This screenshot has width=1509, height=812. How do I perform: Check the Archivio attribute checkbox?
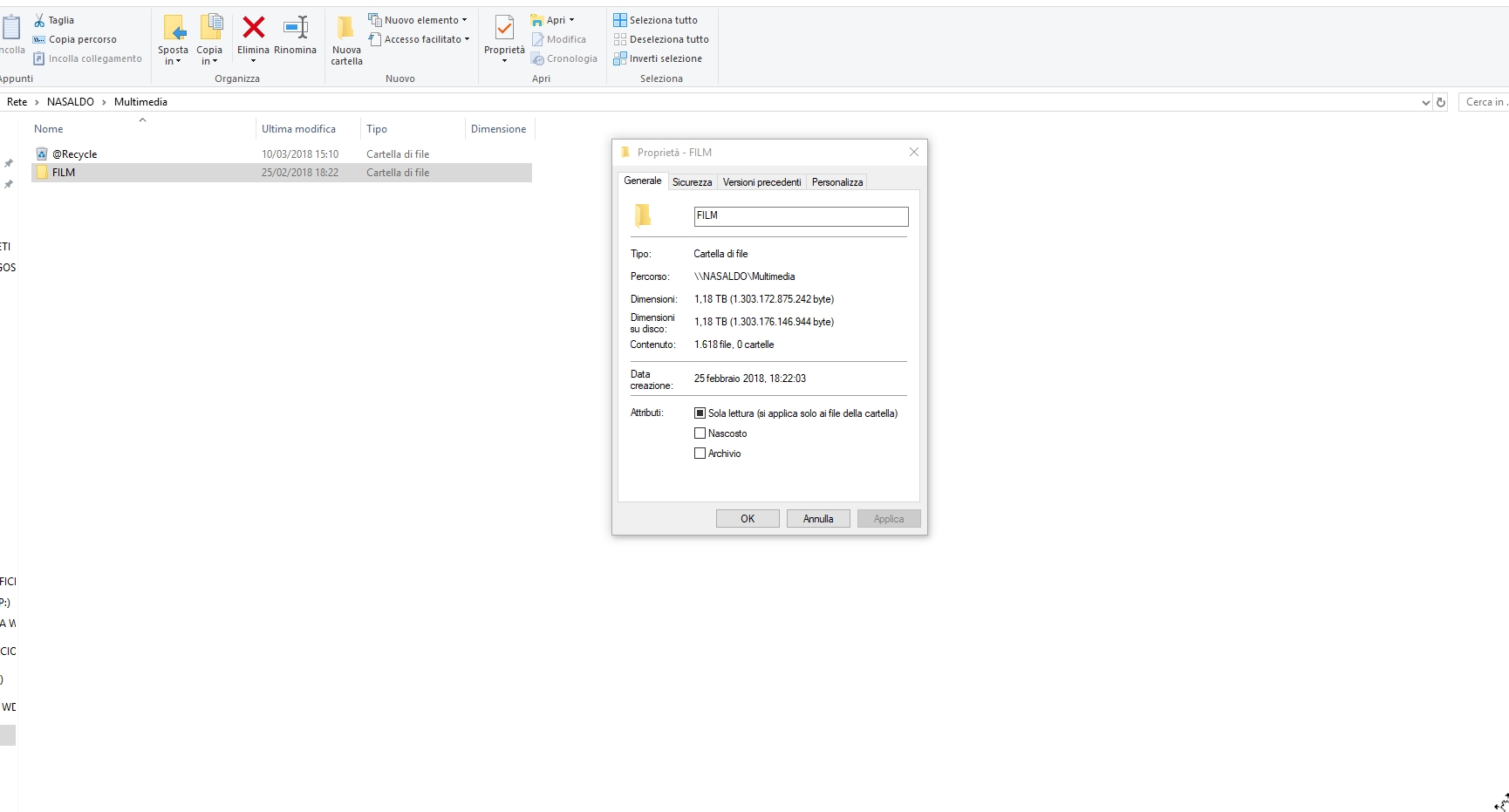700,454
